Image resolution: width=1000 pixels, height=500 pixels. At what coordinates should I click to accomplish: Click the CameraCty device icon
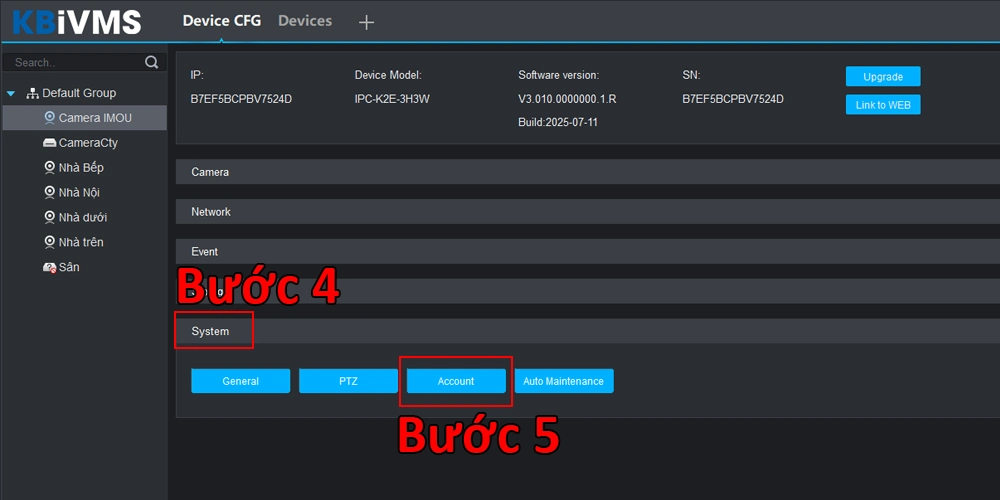(x=50, y=143)
